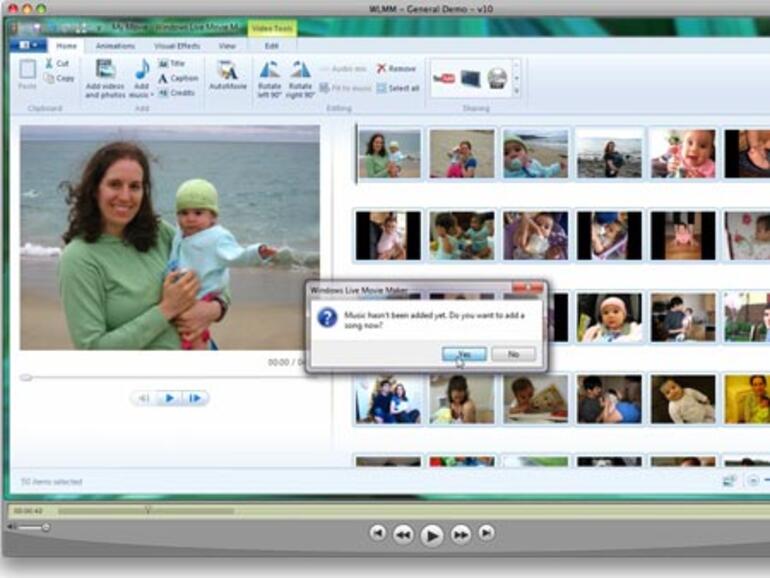This screenshot has height=578, width=770.
Task: Switch to the Home ribbon tab
Action: coord(66,46)
